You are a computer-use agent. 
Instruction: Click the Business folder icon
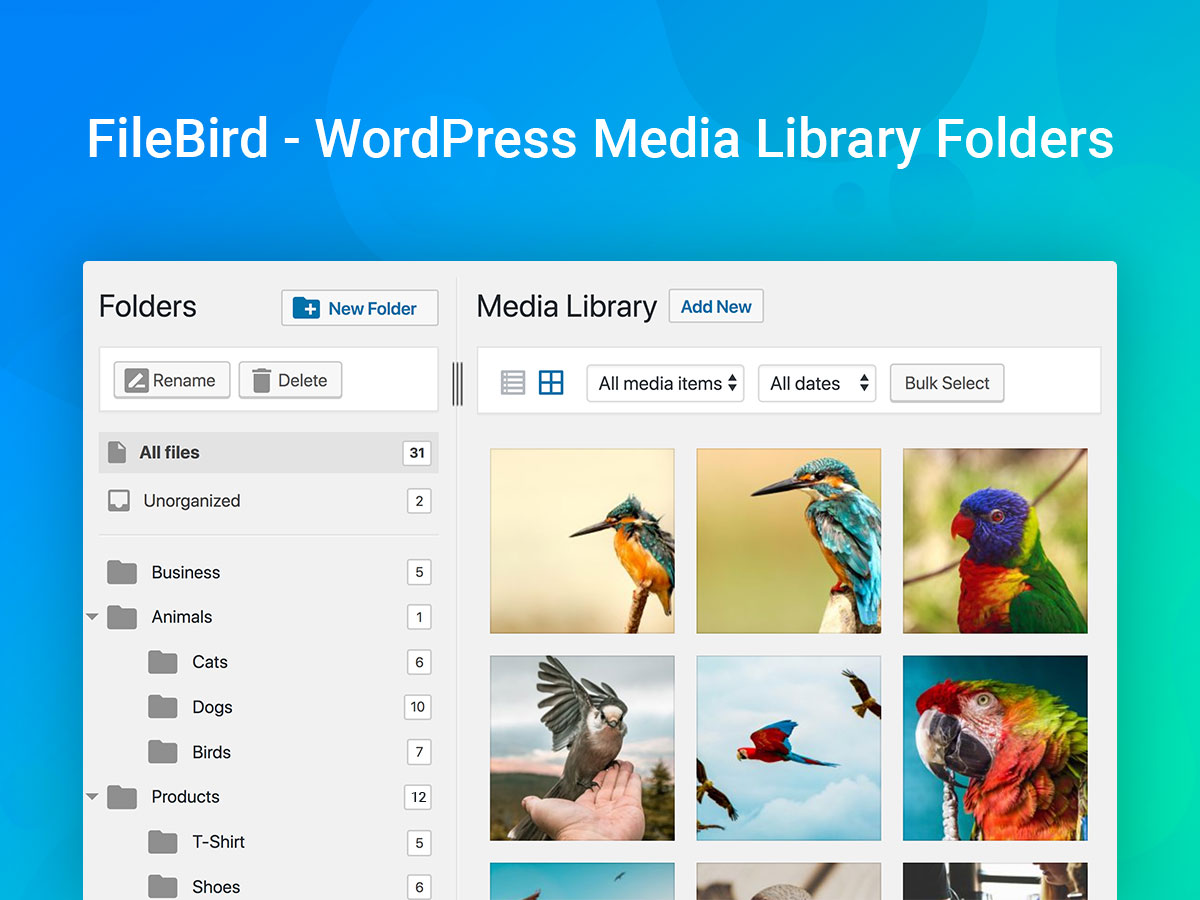click(x=122, y=572)
